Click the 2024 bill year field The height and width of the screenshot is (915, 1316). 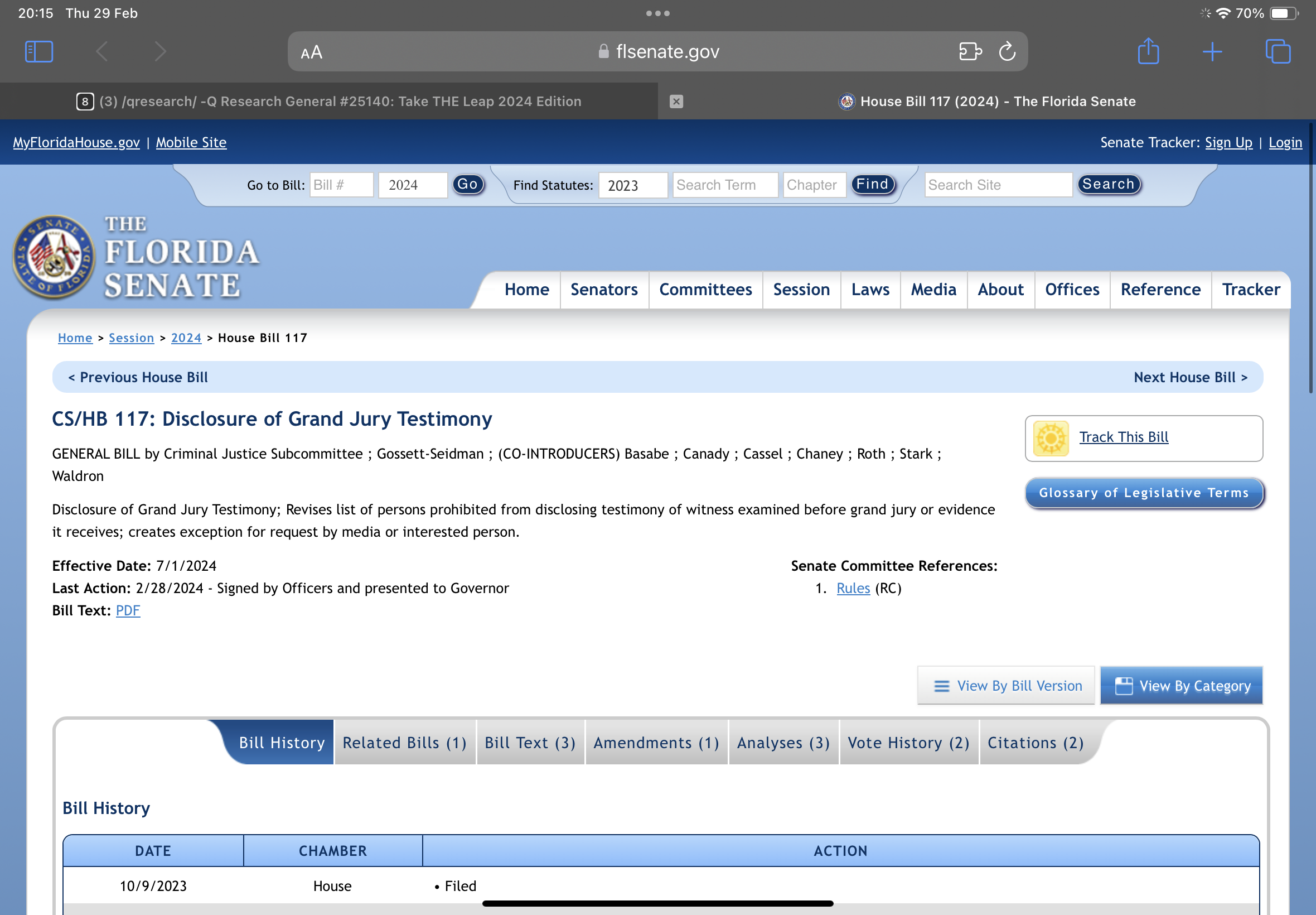(413, 185)
